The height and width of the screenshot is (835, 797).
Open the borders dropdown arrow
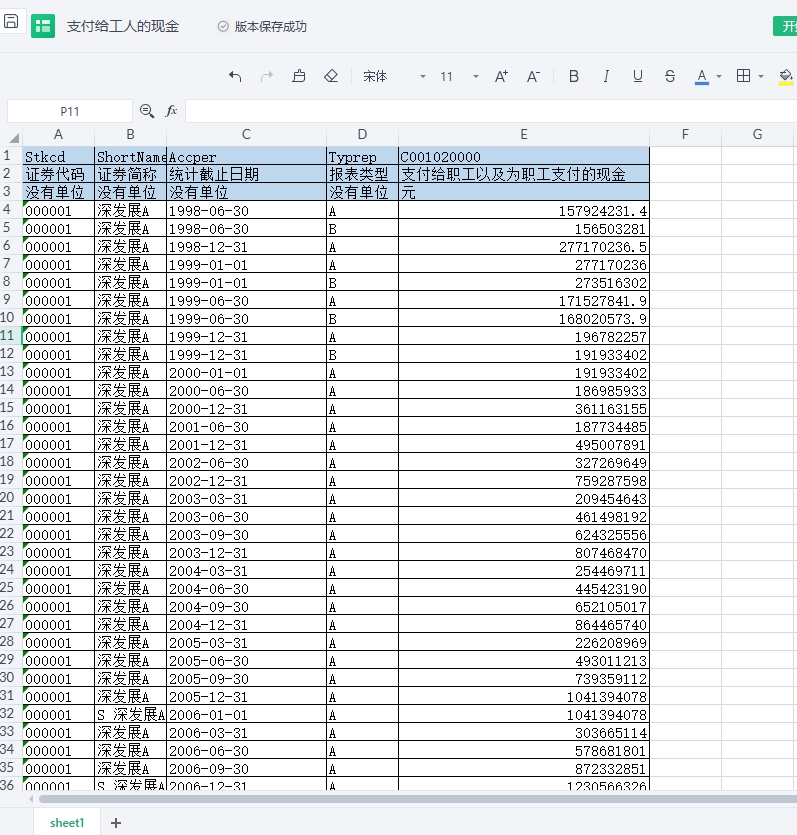point(761,77)
